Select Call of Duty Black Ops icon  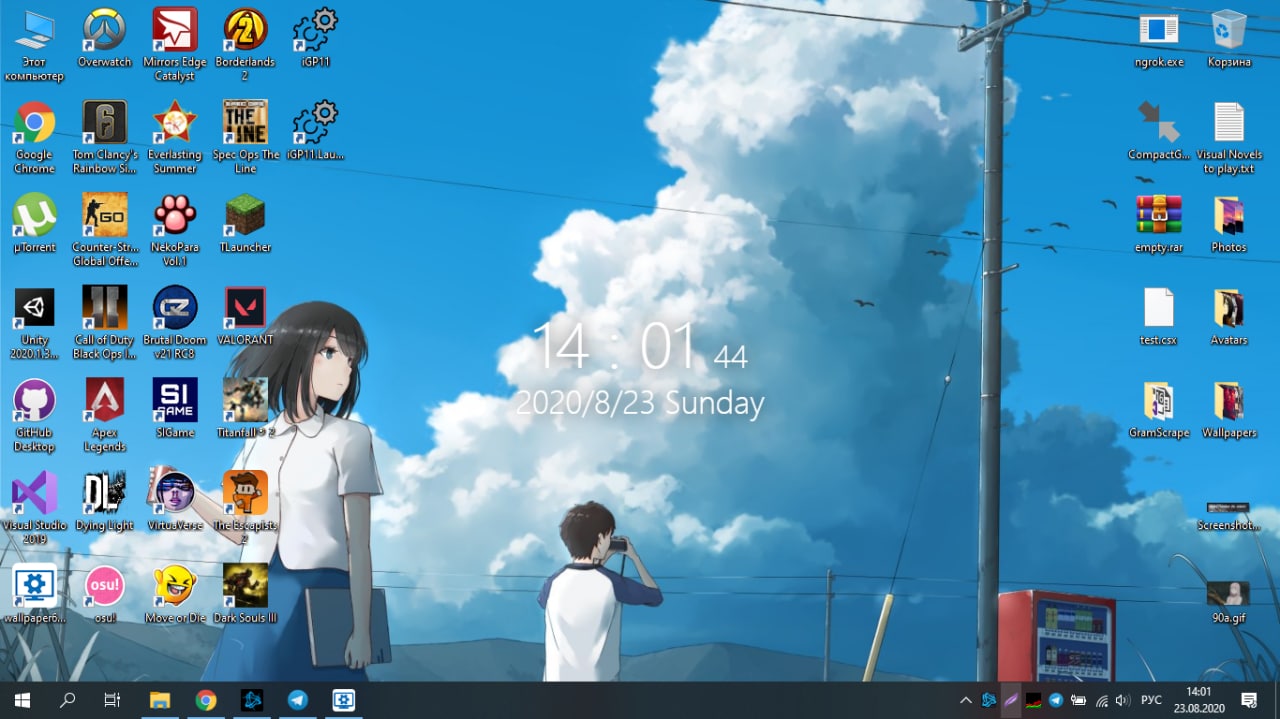[104, 322]
